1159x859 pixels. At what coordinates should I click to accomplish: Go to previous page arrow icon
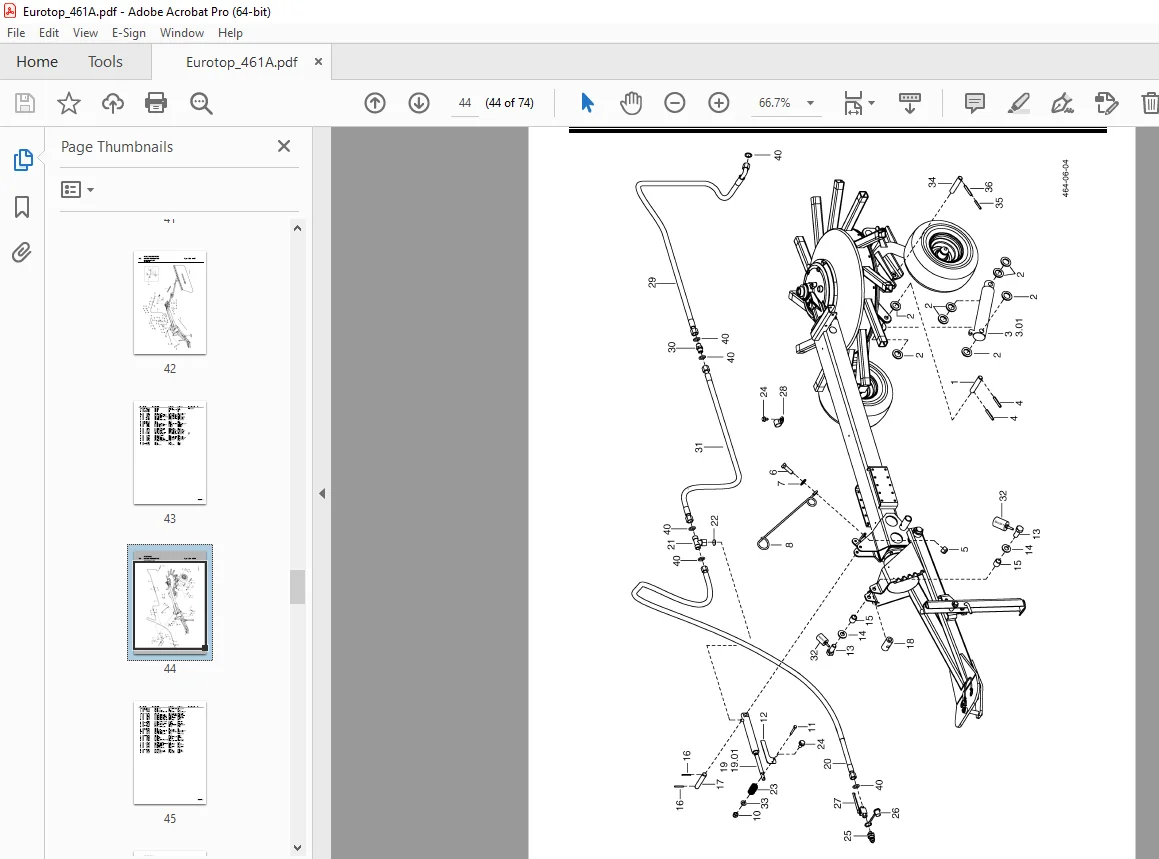[x=375, y=103]
